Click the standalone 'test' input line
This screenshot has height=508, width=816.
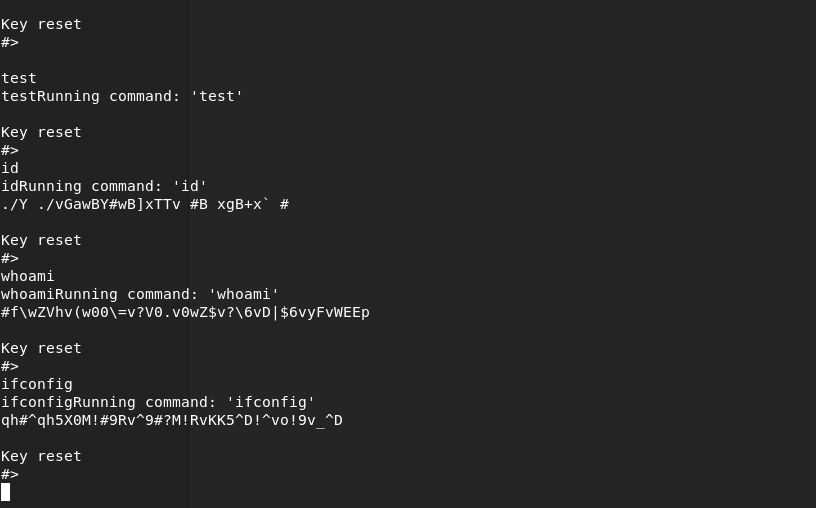(19, 79)
